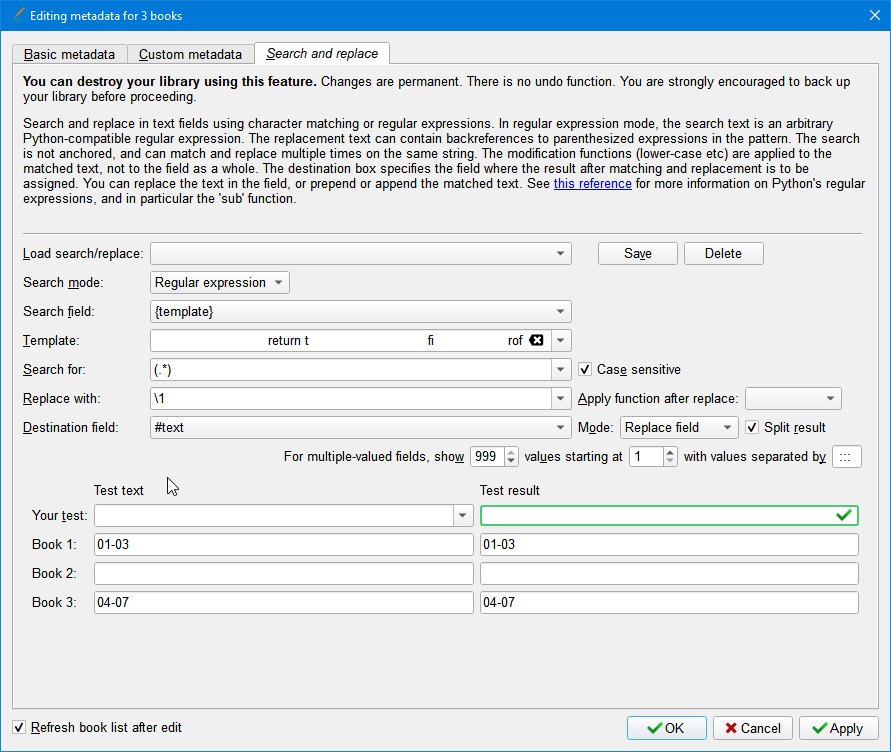Click the calibre icon in the title bar
The width and height of the screenshot is (891, 752).
pos(16,16)
